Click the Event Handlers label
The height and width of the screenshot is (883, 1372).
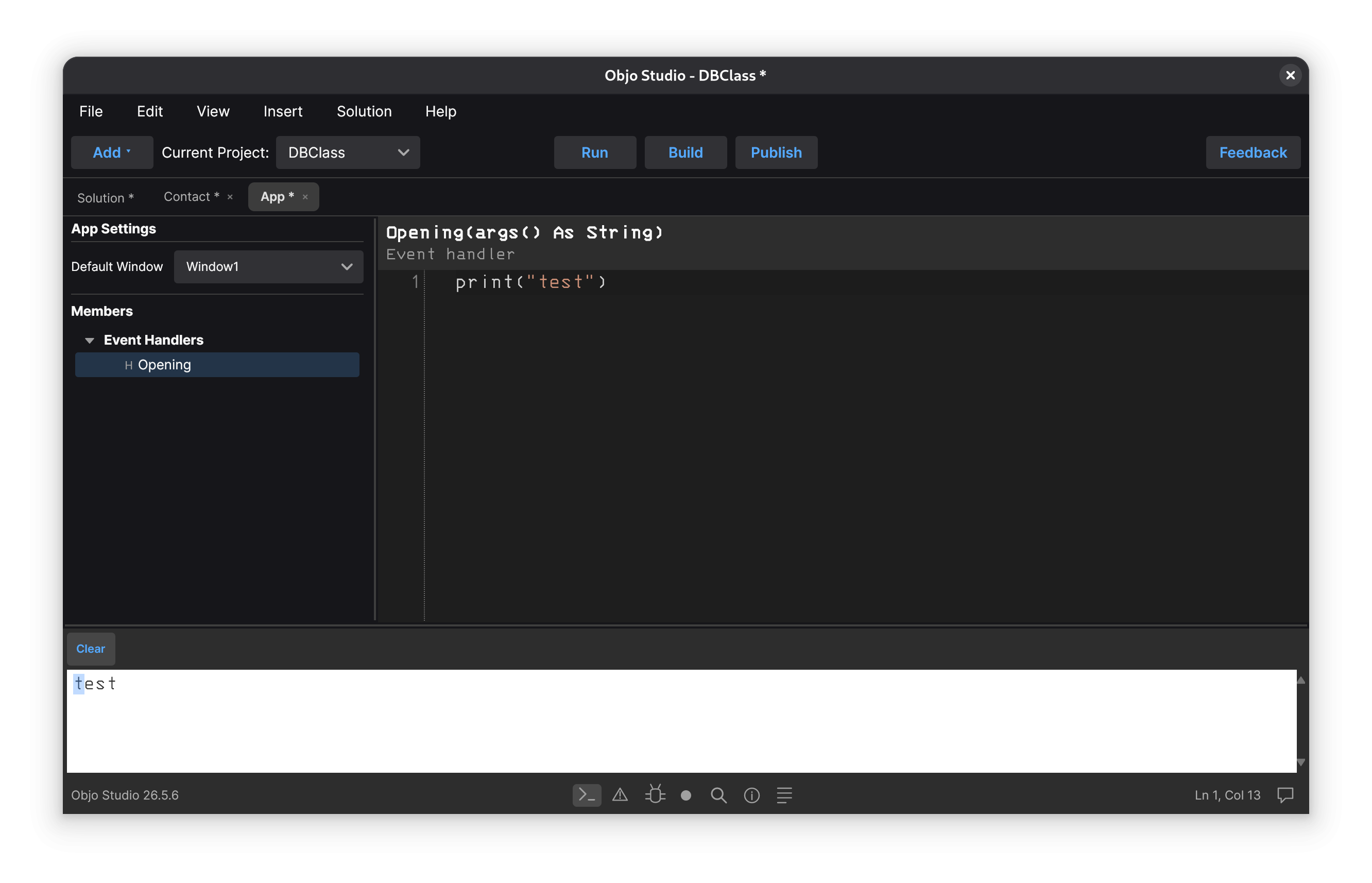click(153, 340)
